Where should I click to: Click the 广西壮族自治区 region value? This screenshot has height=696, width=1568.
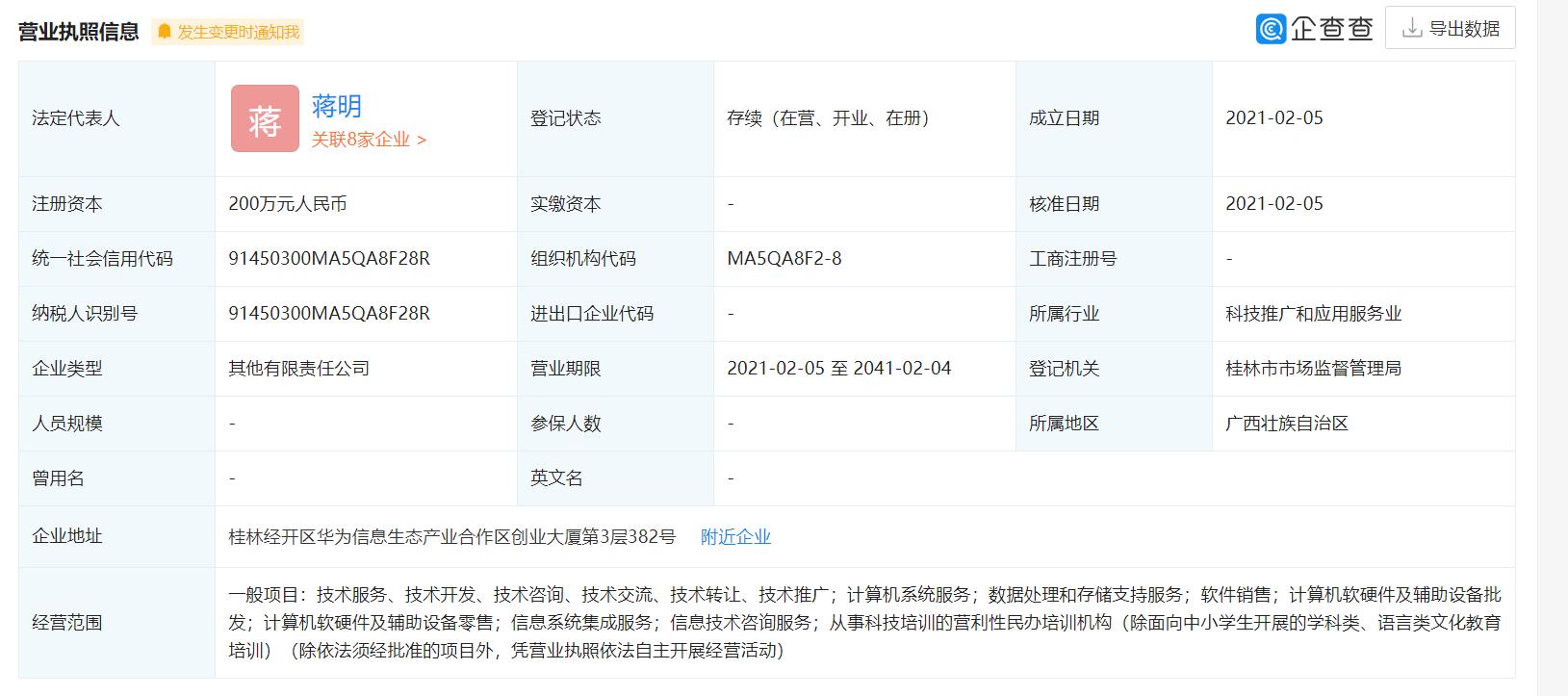tap(1286, 424)
